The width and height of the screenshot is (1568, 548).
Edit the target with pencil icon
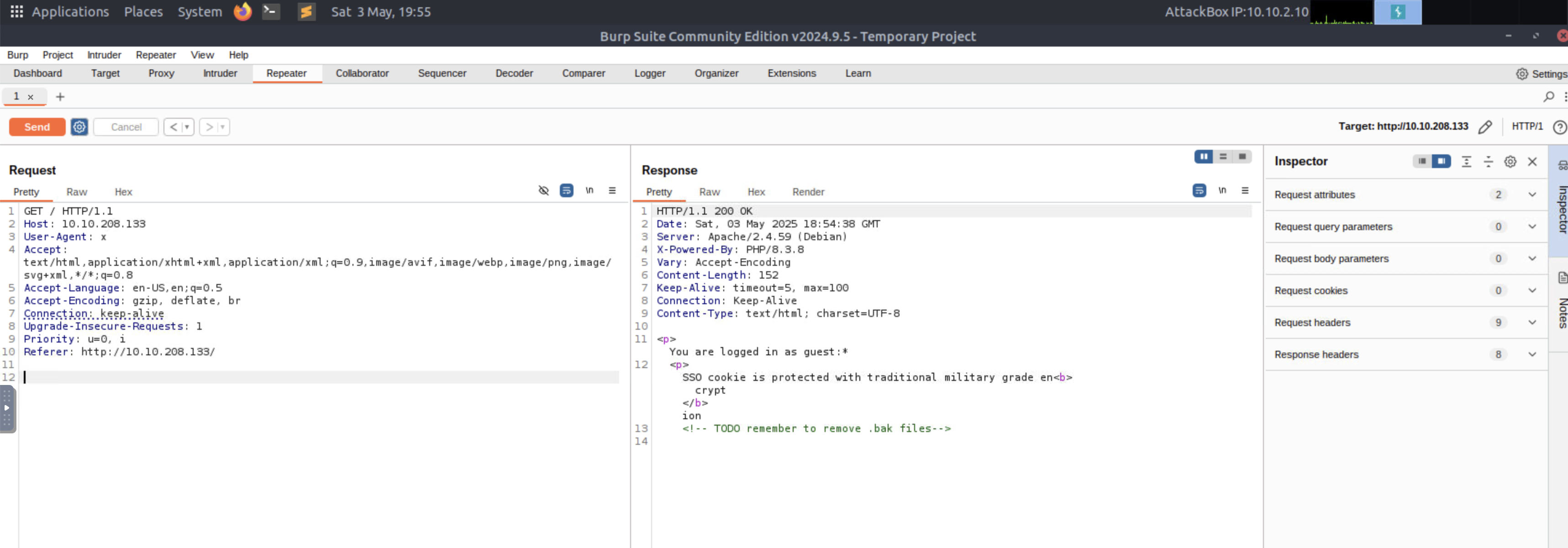(x=1484, y=126)
